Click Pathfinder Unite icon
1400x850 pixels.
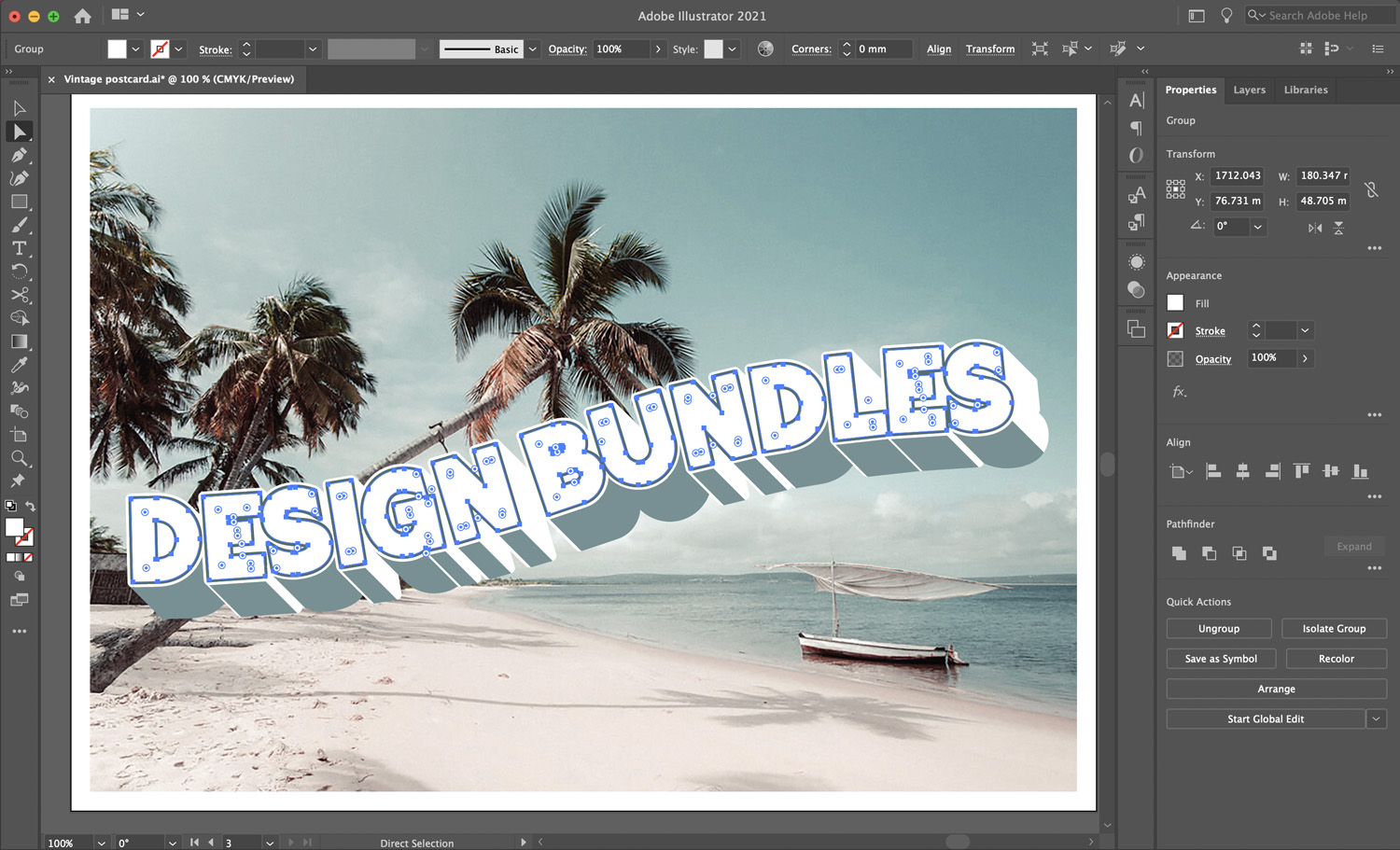1179,553
